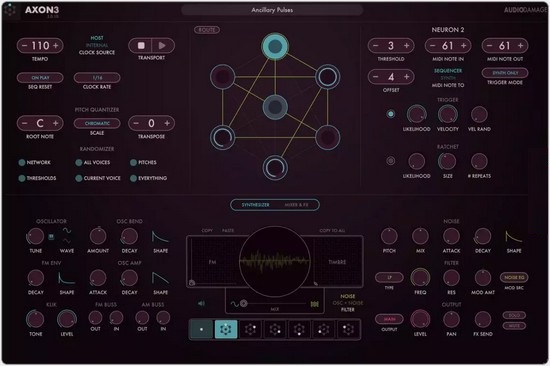Click the speaker audition icon below FM pad
This screenshot has width=550, height=366.
[201, 303]
